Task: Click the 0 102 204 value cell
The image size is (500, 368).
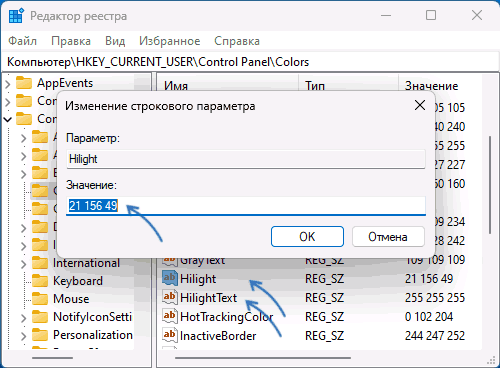Action: click(x=429, y=317)
